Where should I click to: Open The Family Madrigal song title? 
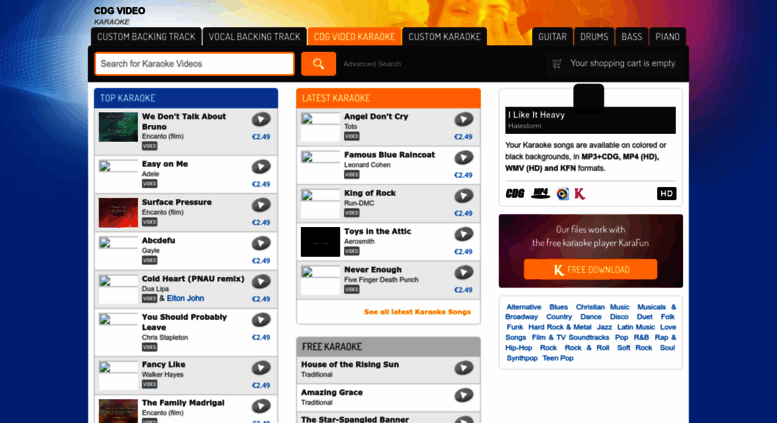183,403
